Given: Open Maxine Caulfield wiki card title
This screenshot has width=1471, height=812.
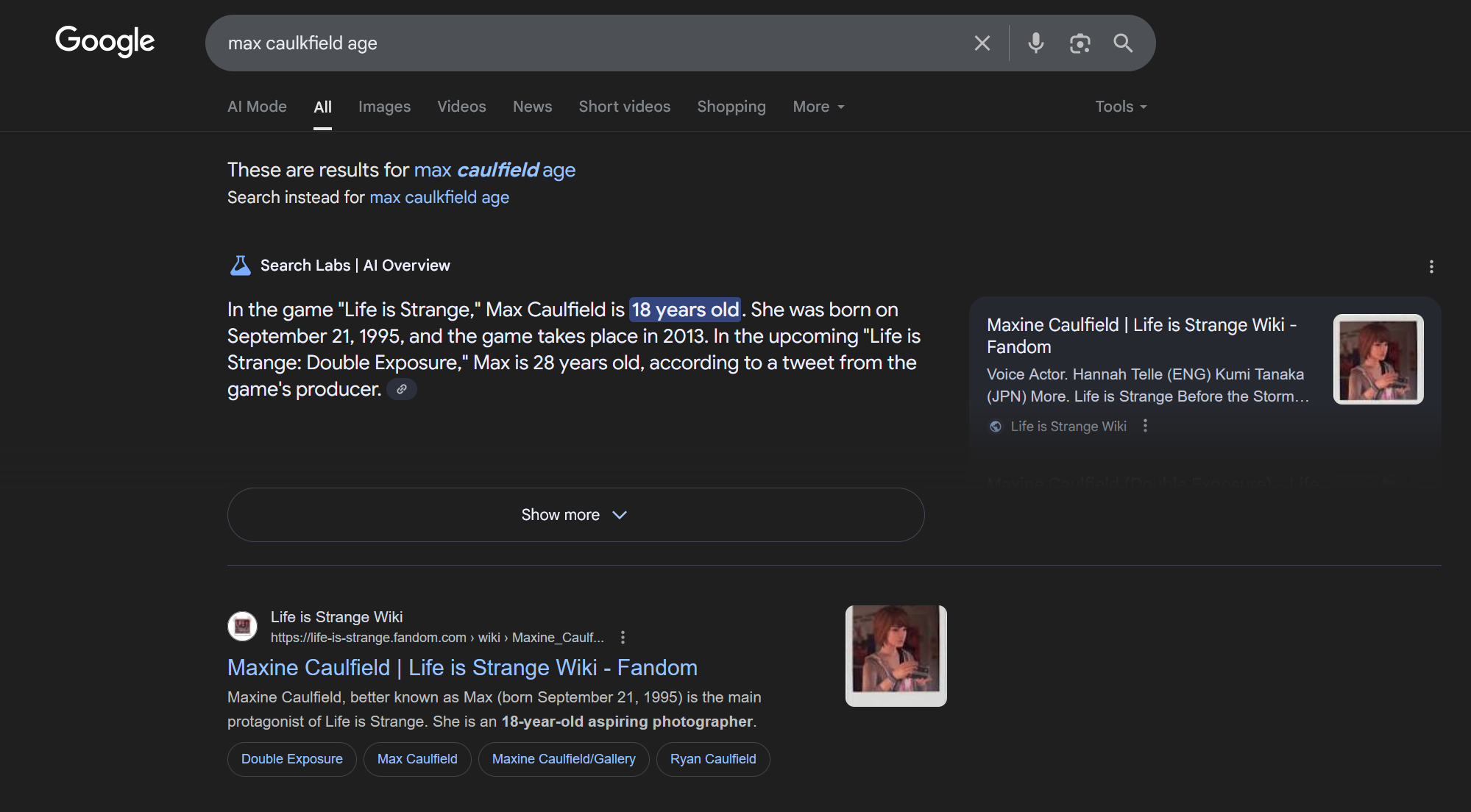Looking at the screenshot, I should pyautogui.click(x=1141, y=335).
